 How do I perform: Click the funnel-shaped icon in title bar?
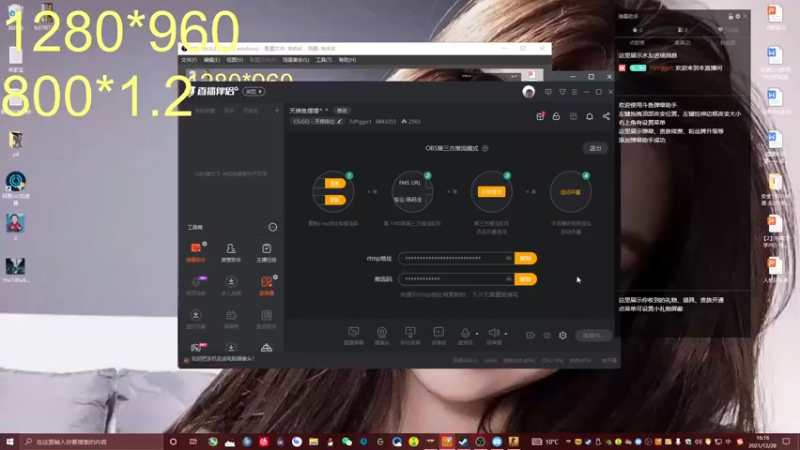point(562,92)
